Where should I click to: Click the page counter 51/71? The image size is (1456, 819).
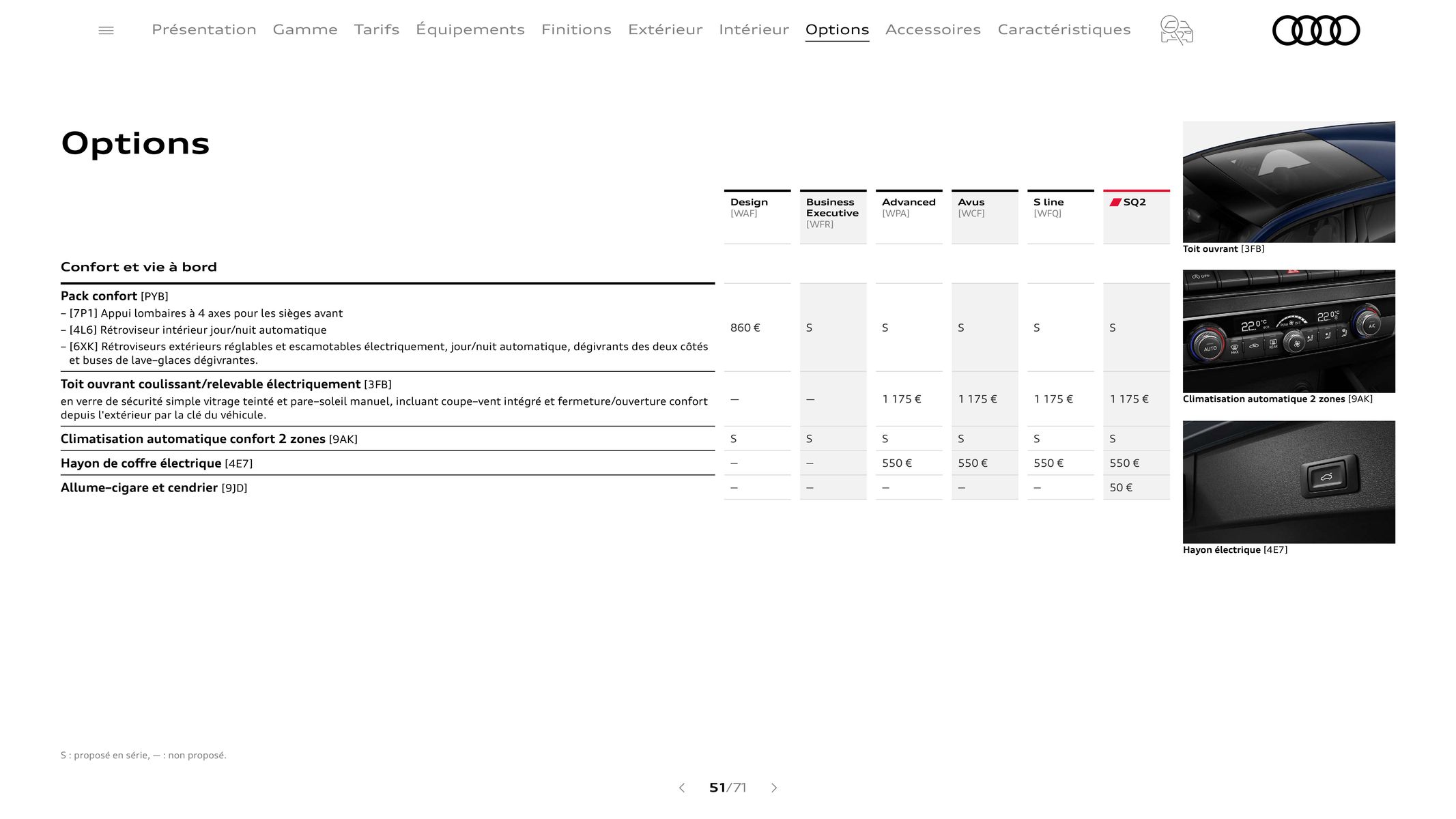(x=728, y=788)
